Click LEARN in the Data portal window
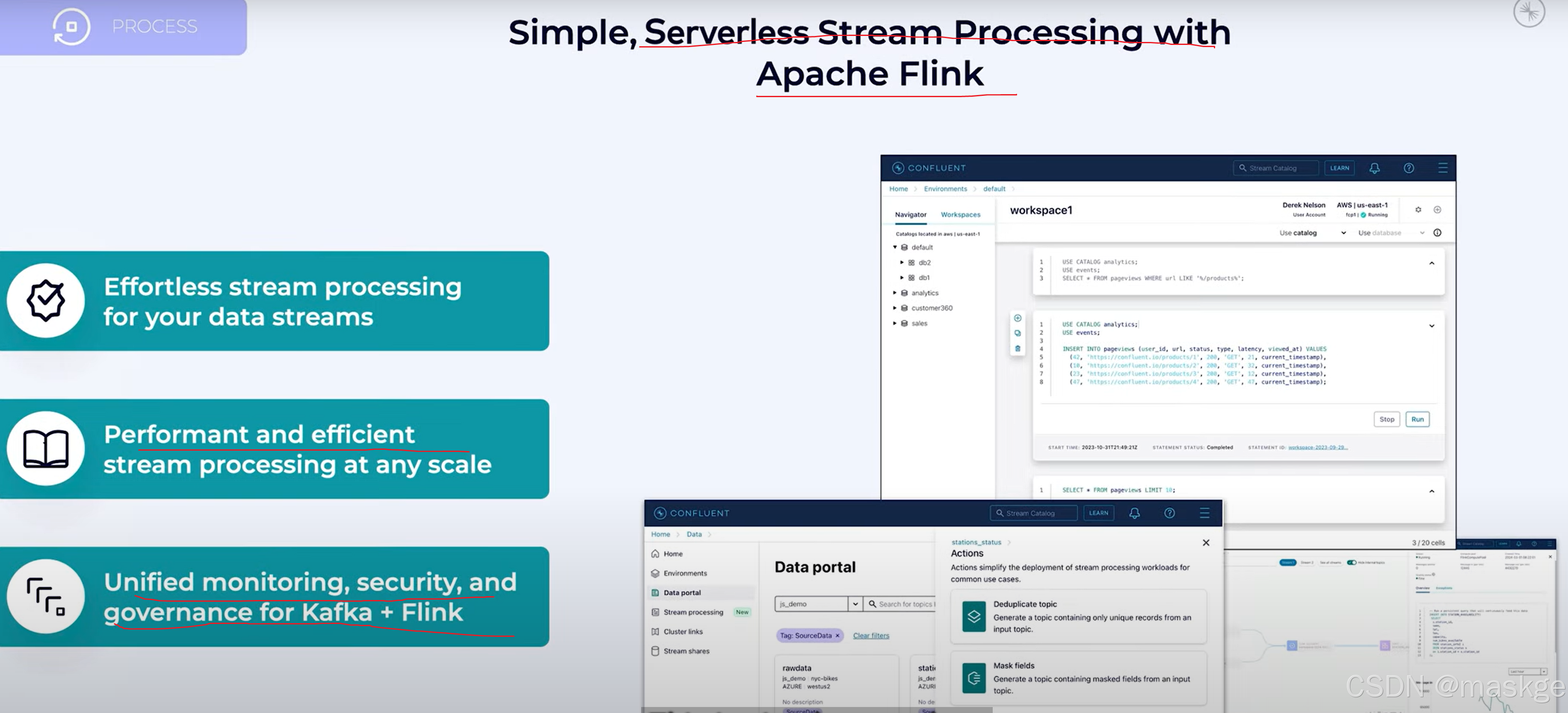This screenshot has height=713, width=1568. 1098,513
